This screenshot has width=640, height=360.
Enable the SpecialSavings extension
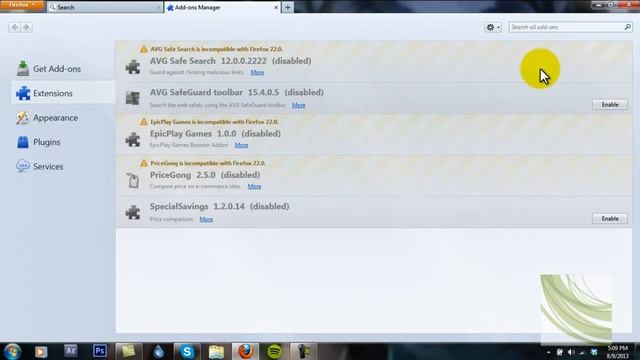click(610, 219)
